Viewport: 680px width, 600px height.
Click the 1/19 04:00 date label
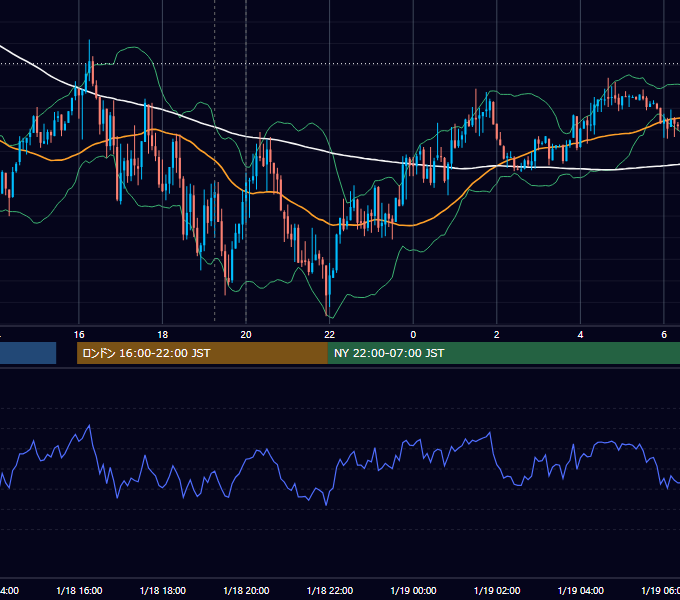[x=581, y=591]
